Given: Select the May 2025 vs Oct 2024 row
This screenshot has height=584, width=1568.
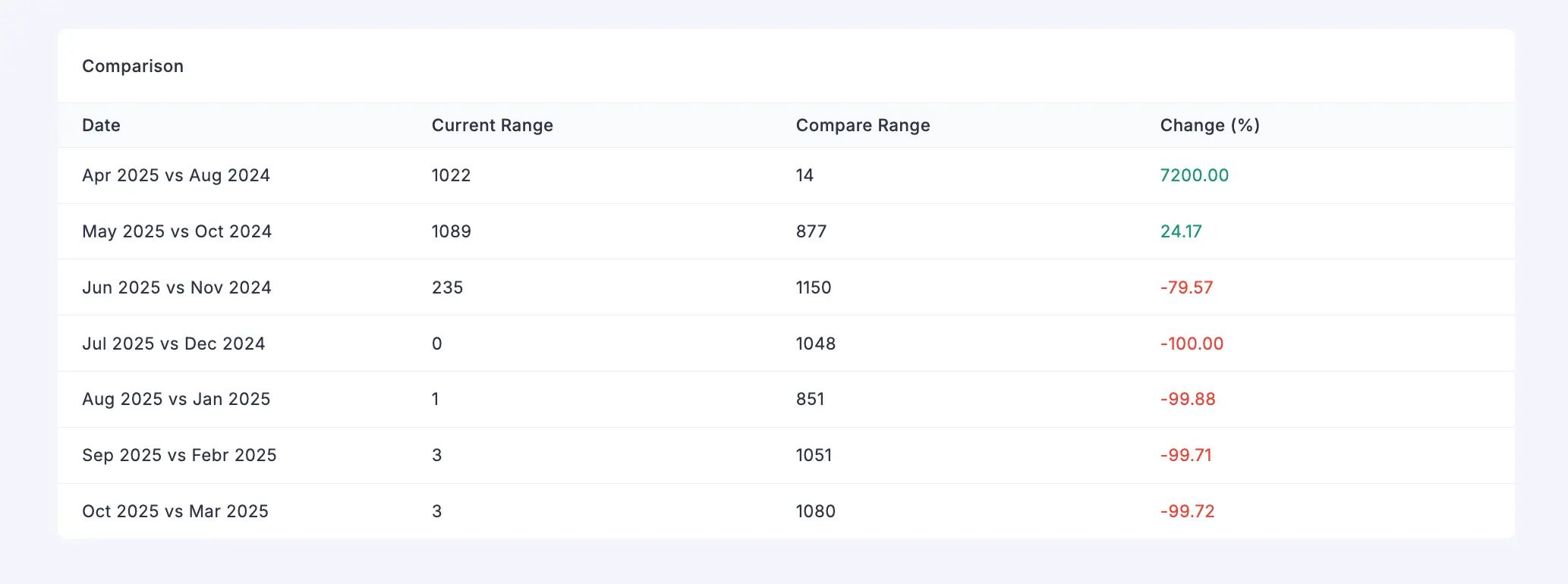Looking at the screenshot, I should pyautogui.click(x=177, y=231).
